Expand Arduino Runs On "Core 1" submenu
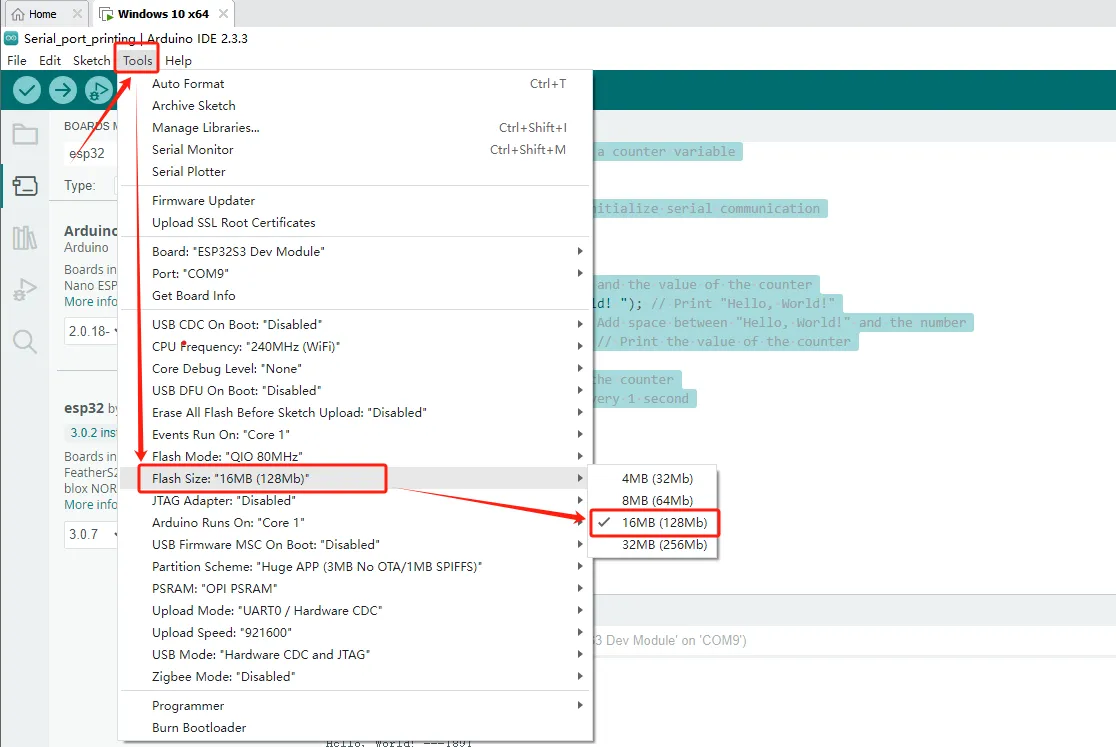Viewport: 1116px width, 747px height. point(355,522)
